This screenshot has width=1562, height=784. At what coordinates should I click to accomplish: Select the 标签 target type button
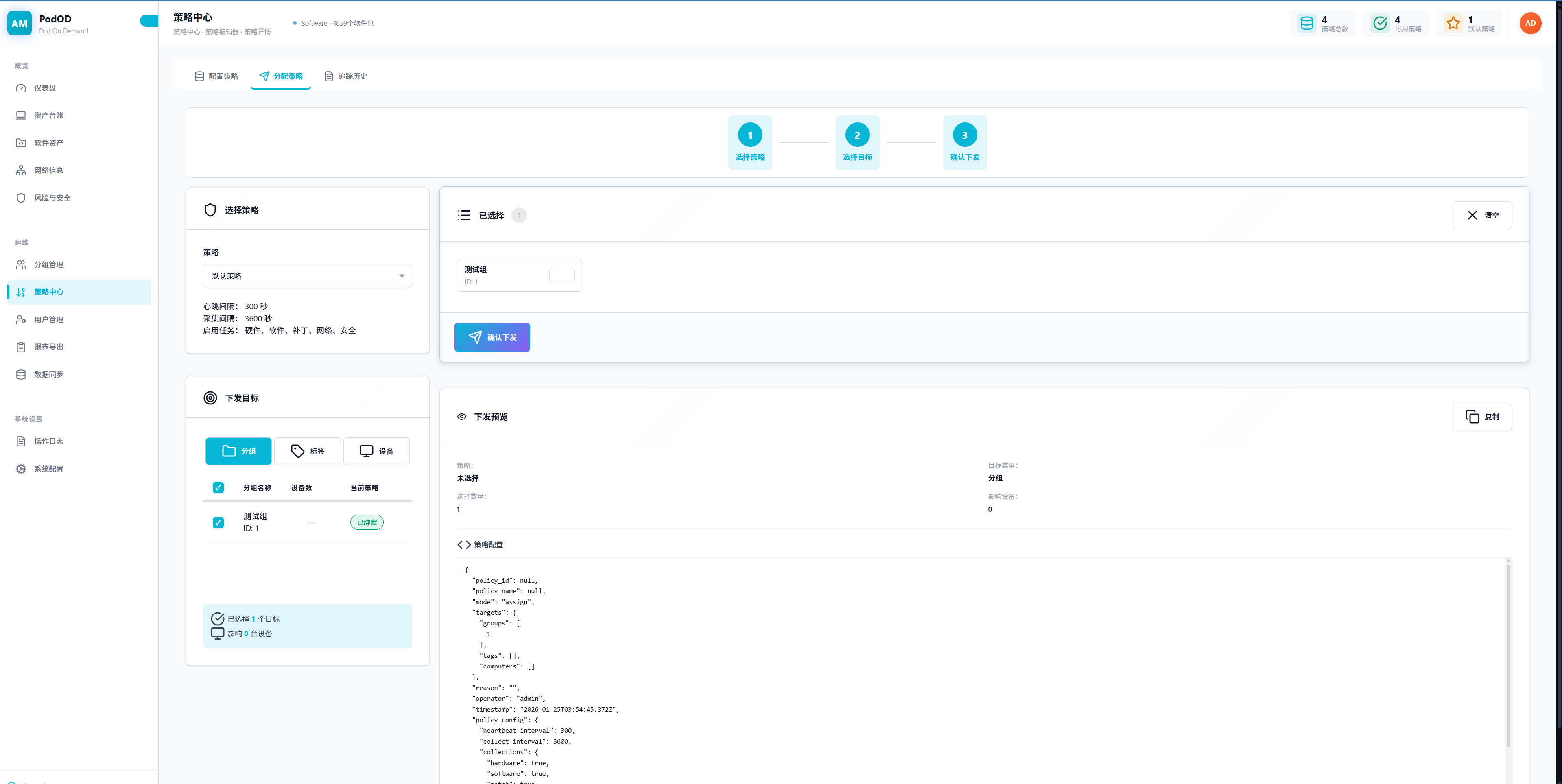[x=308, y=451]
